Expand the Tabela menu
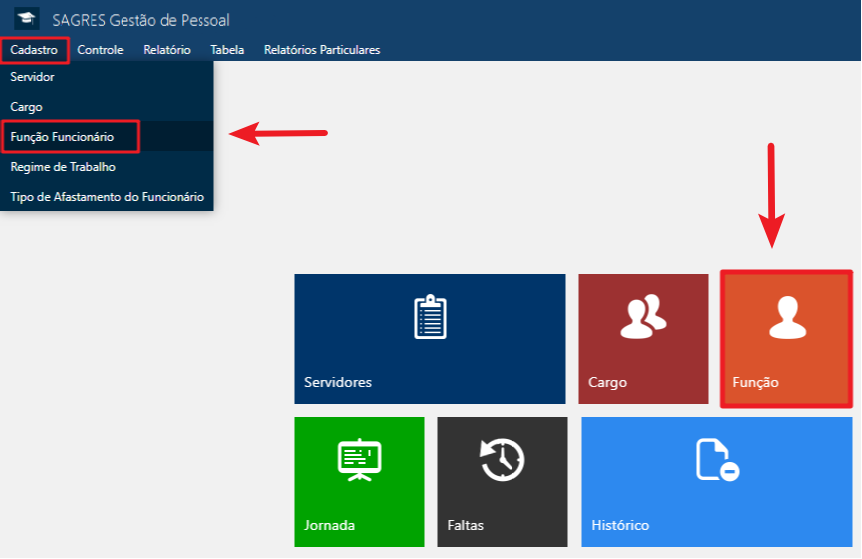 [227, 49]
